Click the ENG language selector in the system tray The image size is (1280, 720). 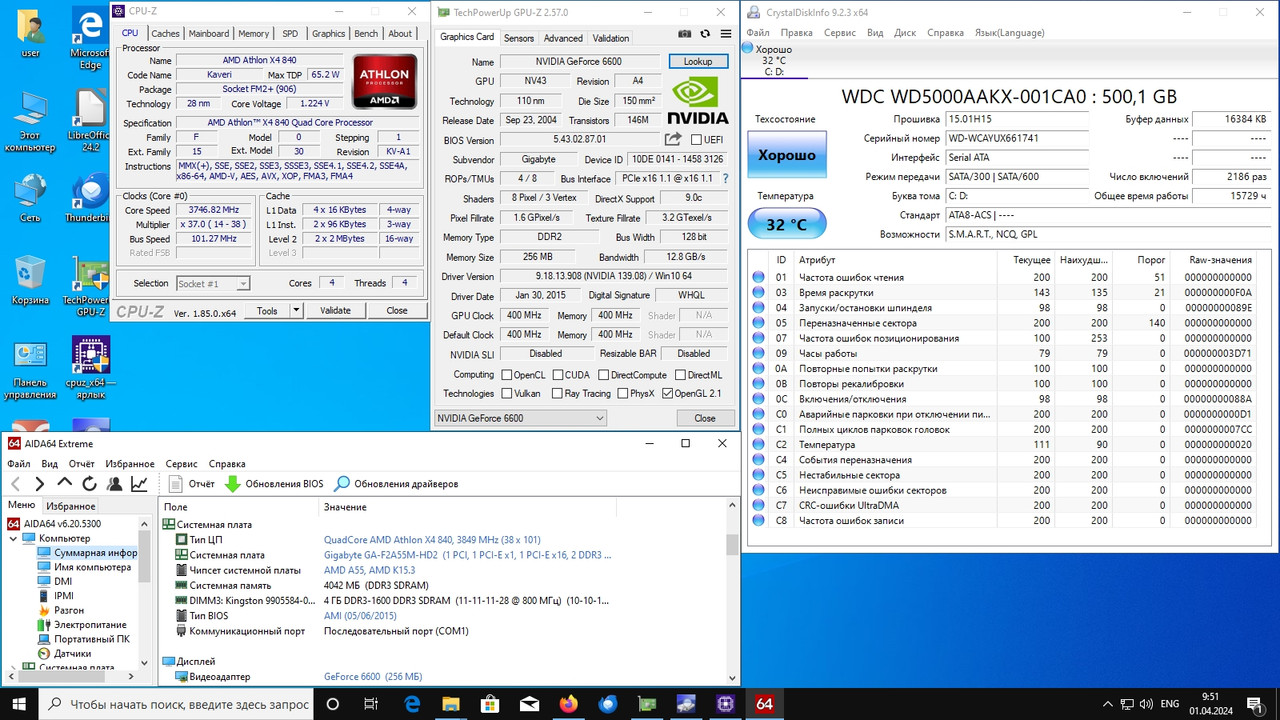[1169, 704]
